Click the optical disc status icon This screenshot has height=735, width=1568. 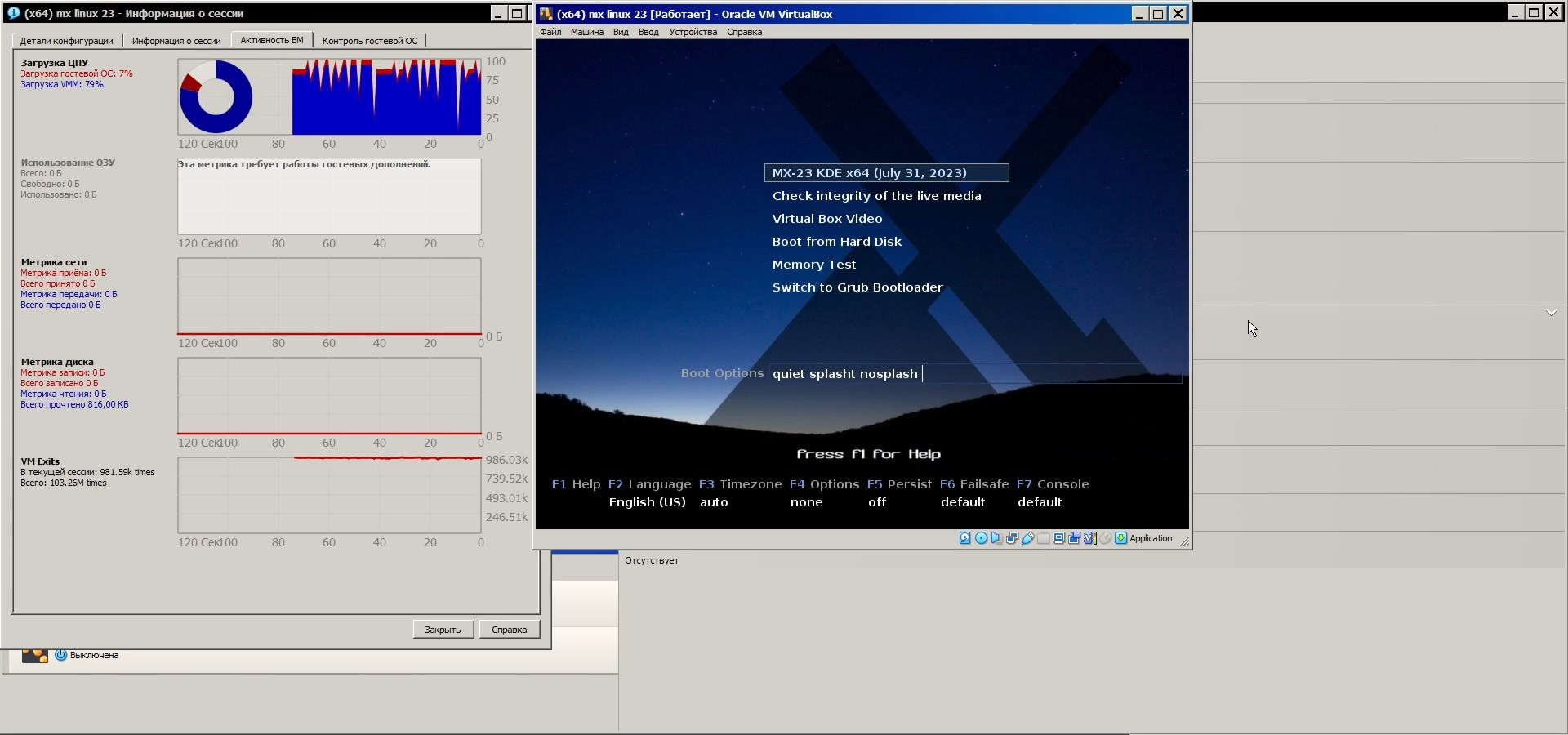[981, 538]
